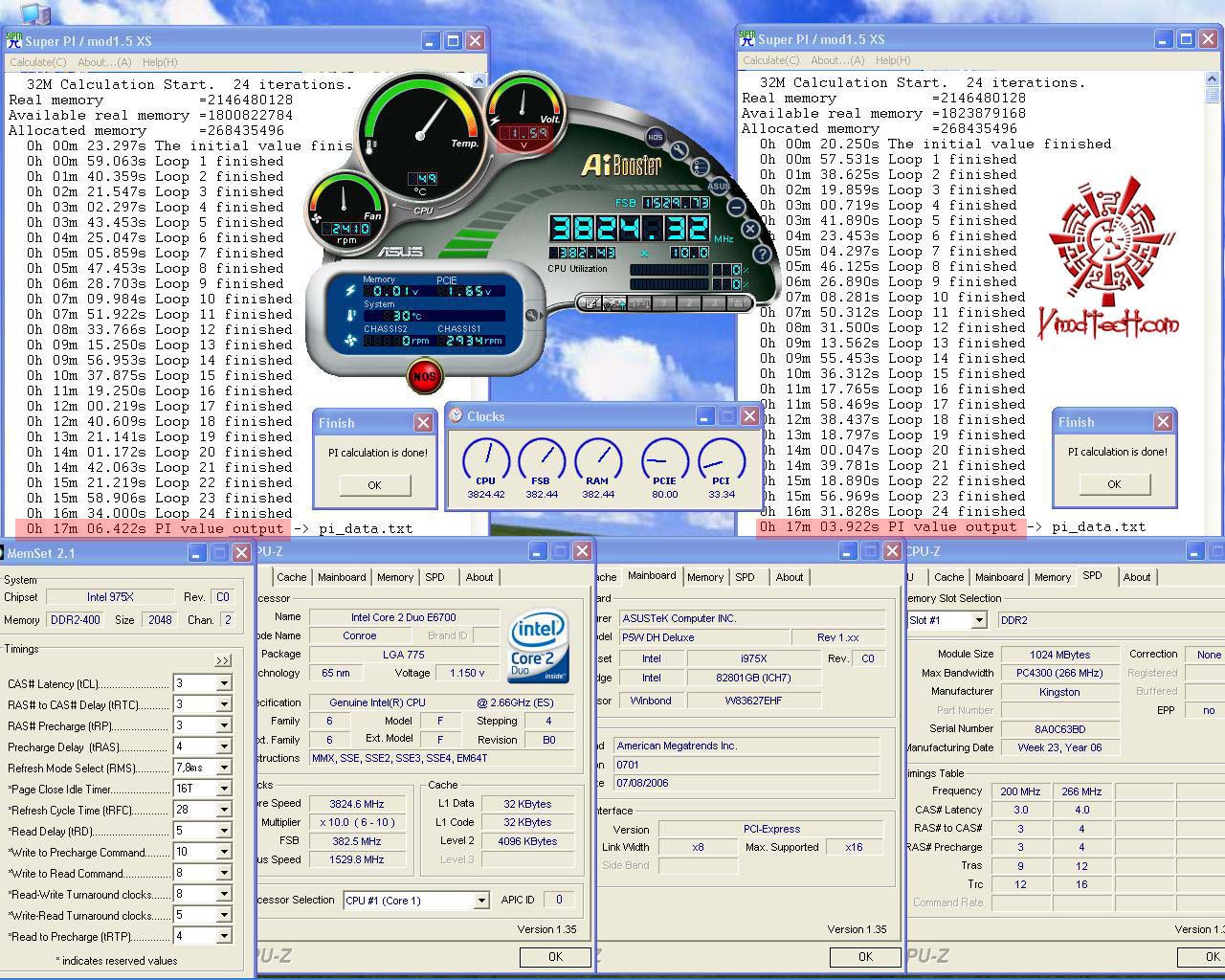
Task: Click the Intel 975X chipset field in MemSet
Action: coord(110,597)
